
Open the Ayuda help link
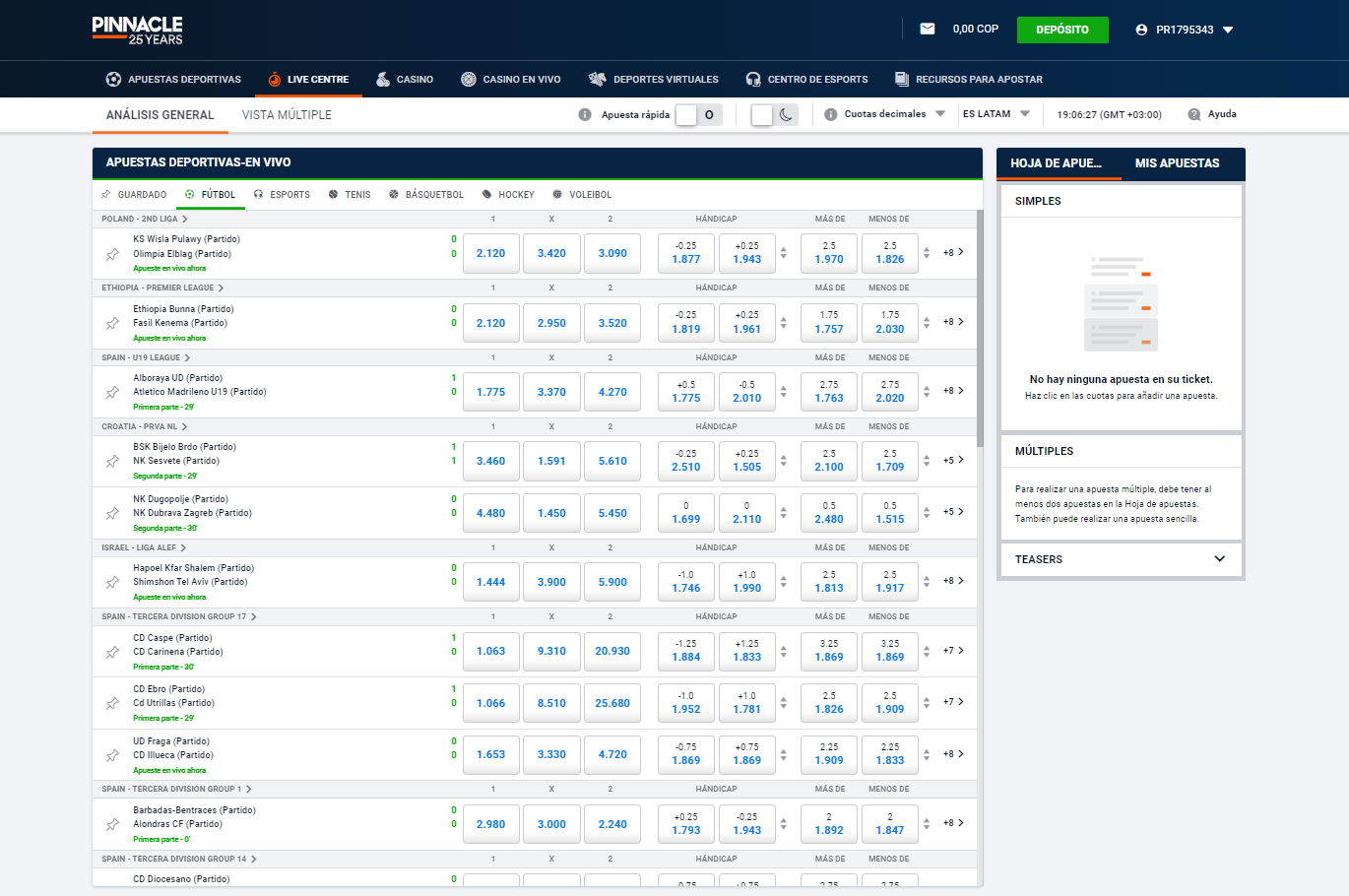1222,114
